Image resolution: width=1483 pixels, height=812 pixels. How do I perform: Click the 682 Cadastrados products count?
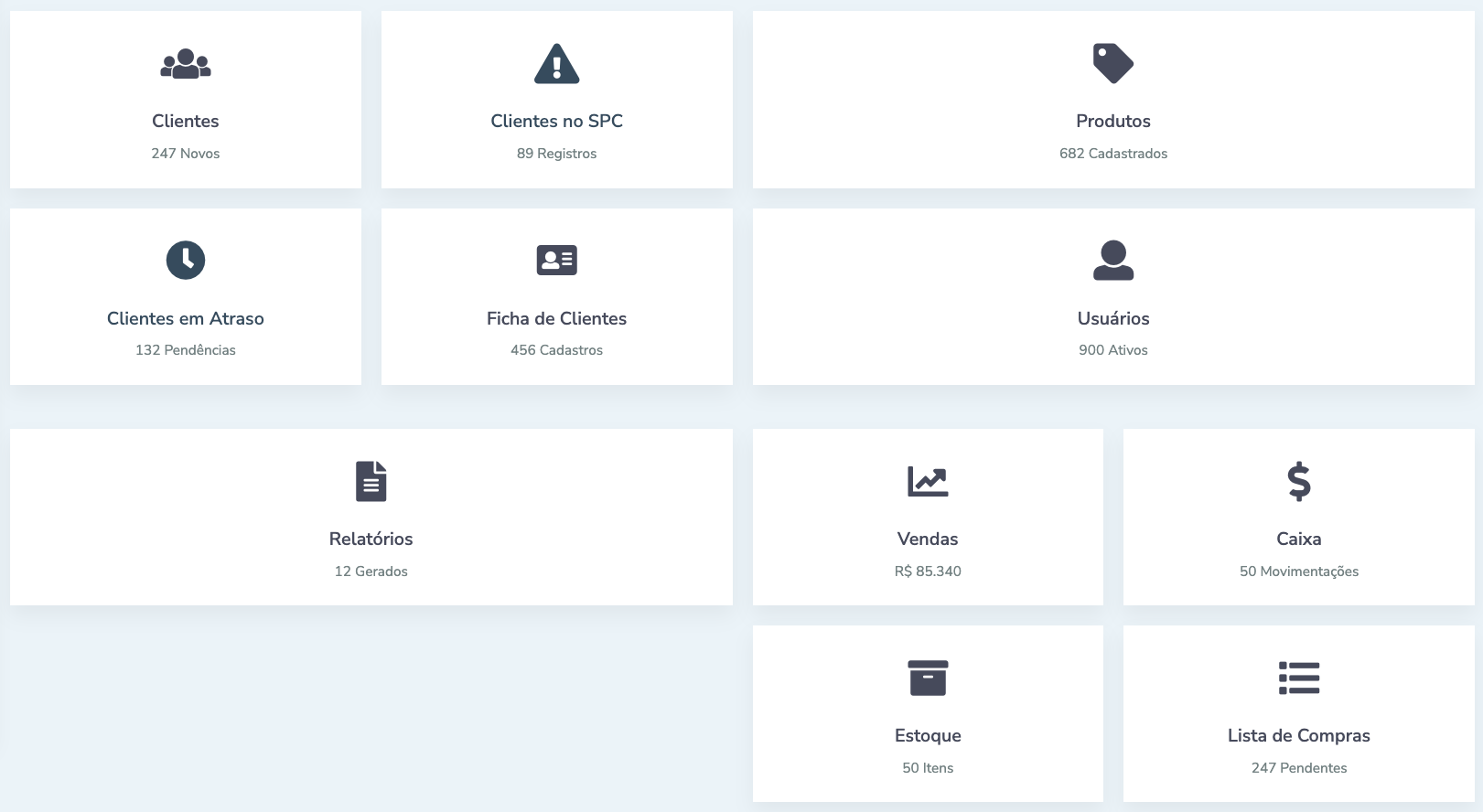(x=1112, y=154)
